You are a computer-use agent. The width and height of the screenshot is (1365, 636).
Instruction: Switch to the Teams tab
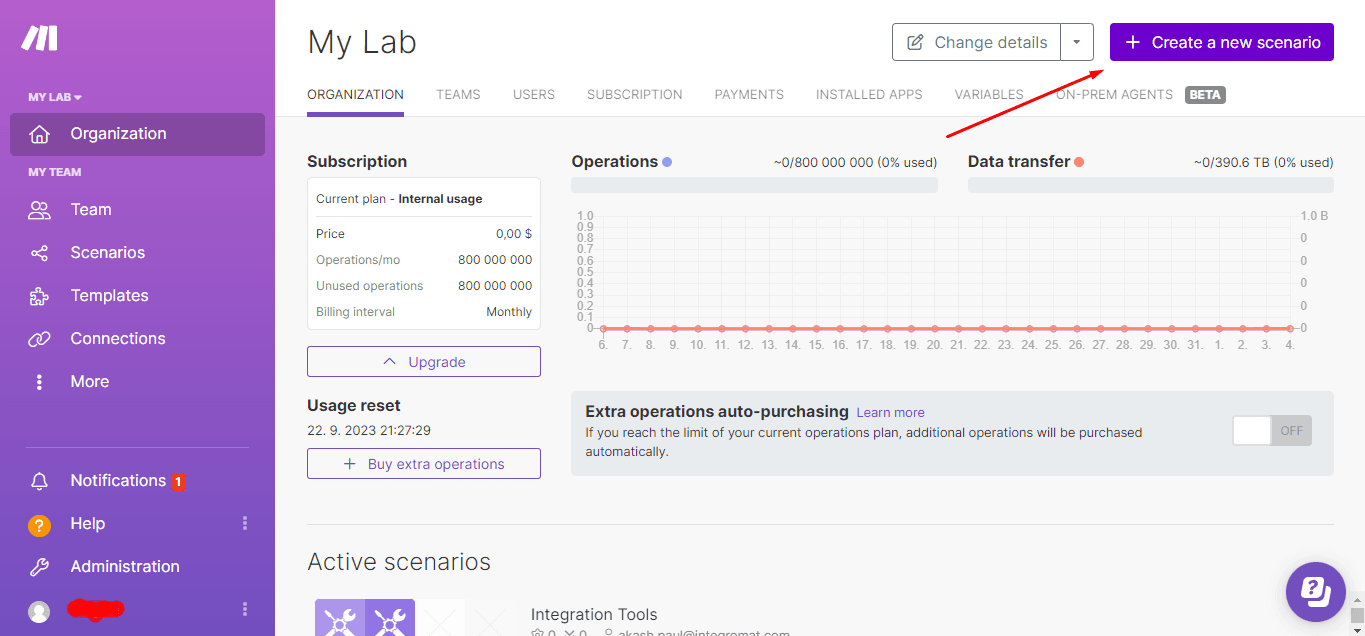pyautogui.click(x=458, y=95)
